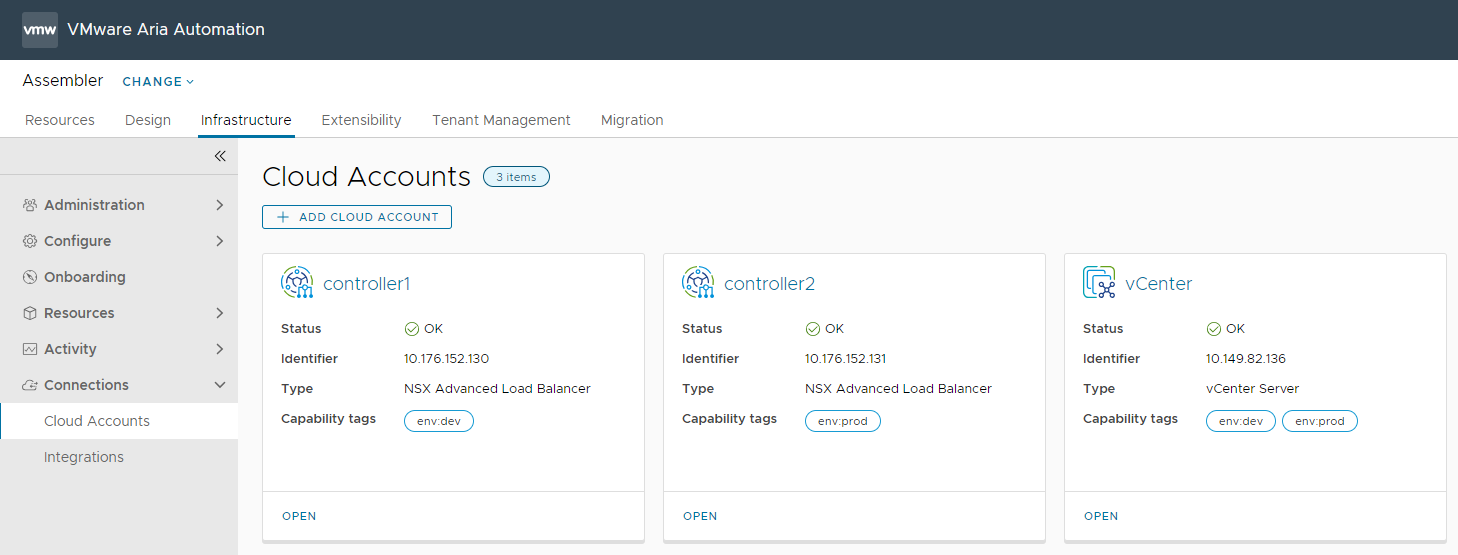Viewport: 1458px width, 555px height.
Task: Click the controller1 NSX load balancer icon
Action: click(297, 283)
